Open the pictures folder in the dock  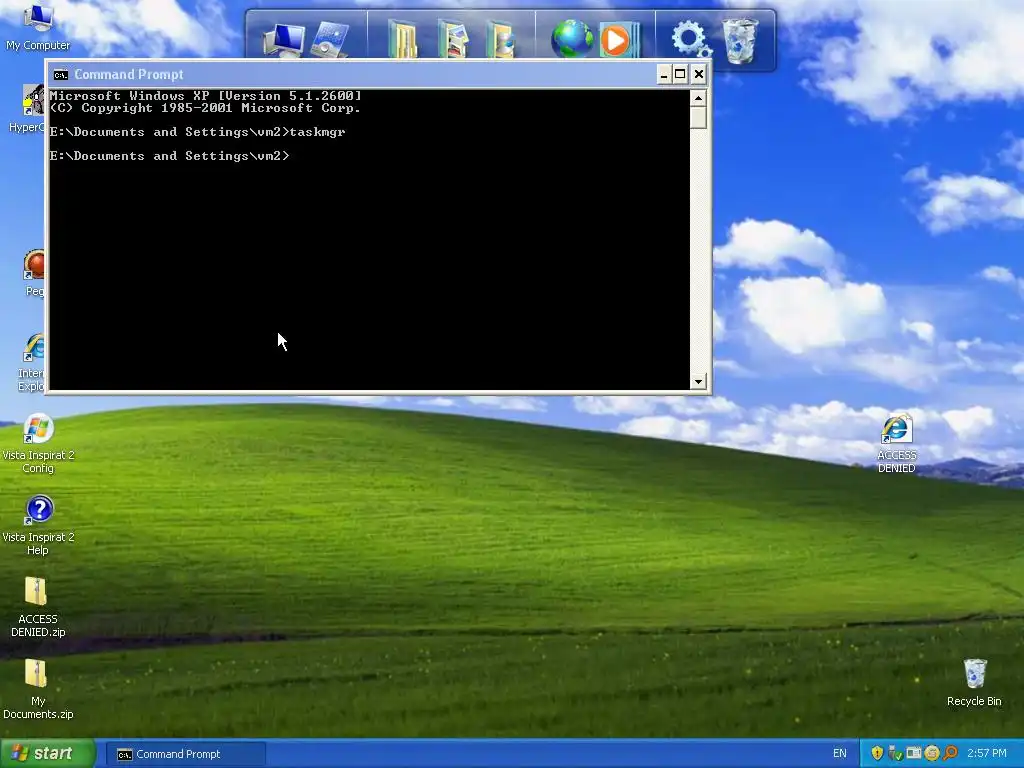point(453,39)
